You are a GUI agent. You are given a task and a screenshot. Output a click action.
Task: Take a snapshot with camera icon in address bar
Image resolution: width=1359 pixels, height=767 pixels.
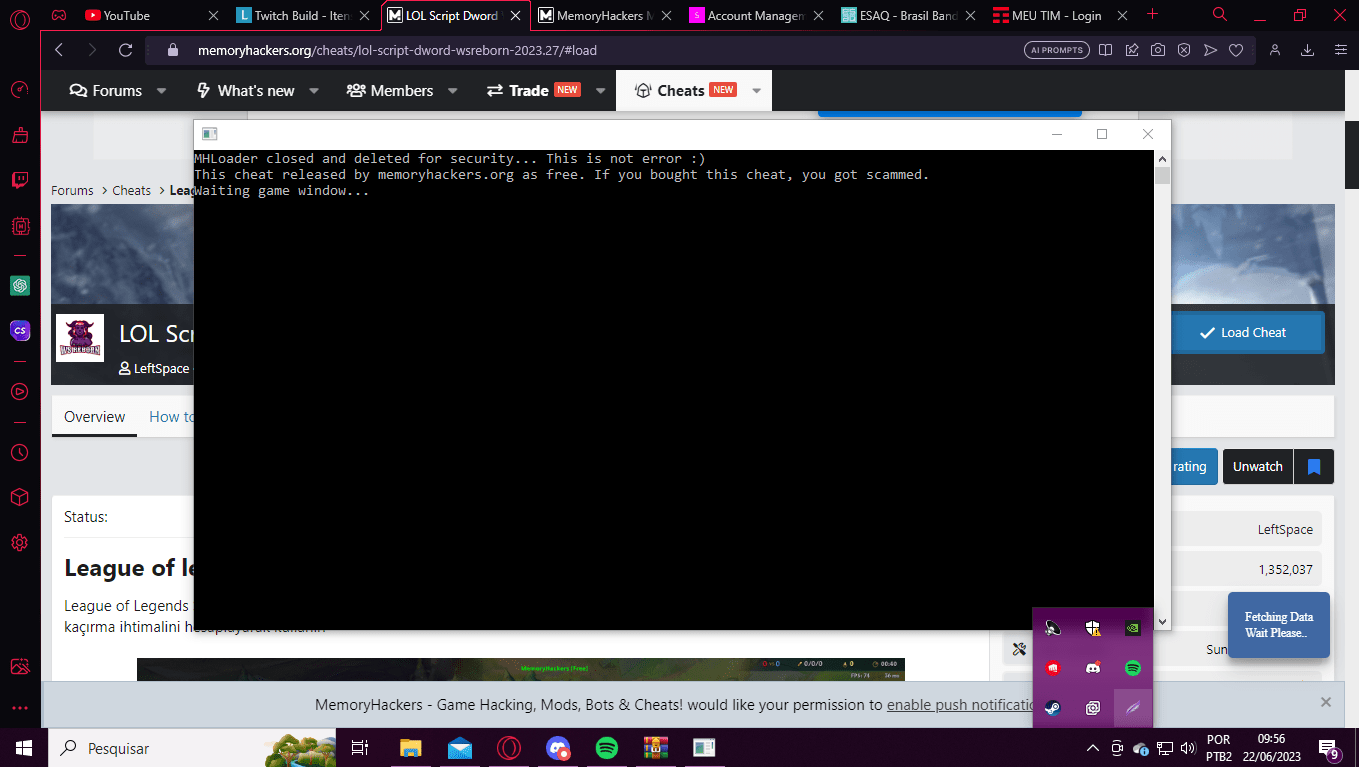(x=1157, y=50)
